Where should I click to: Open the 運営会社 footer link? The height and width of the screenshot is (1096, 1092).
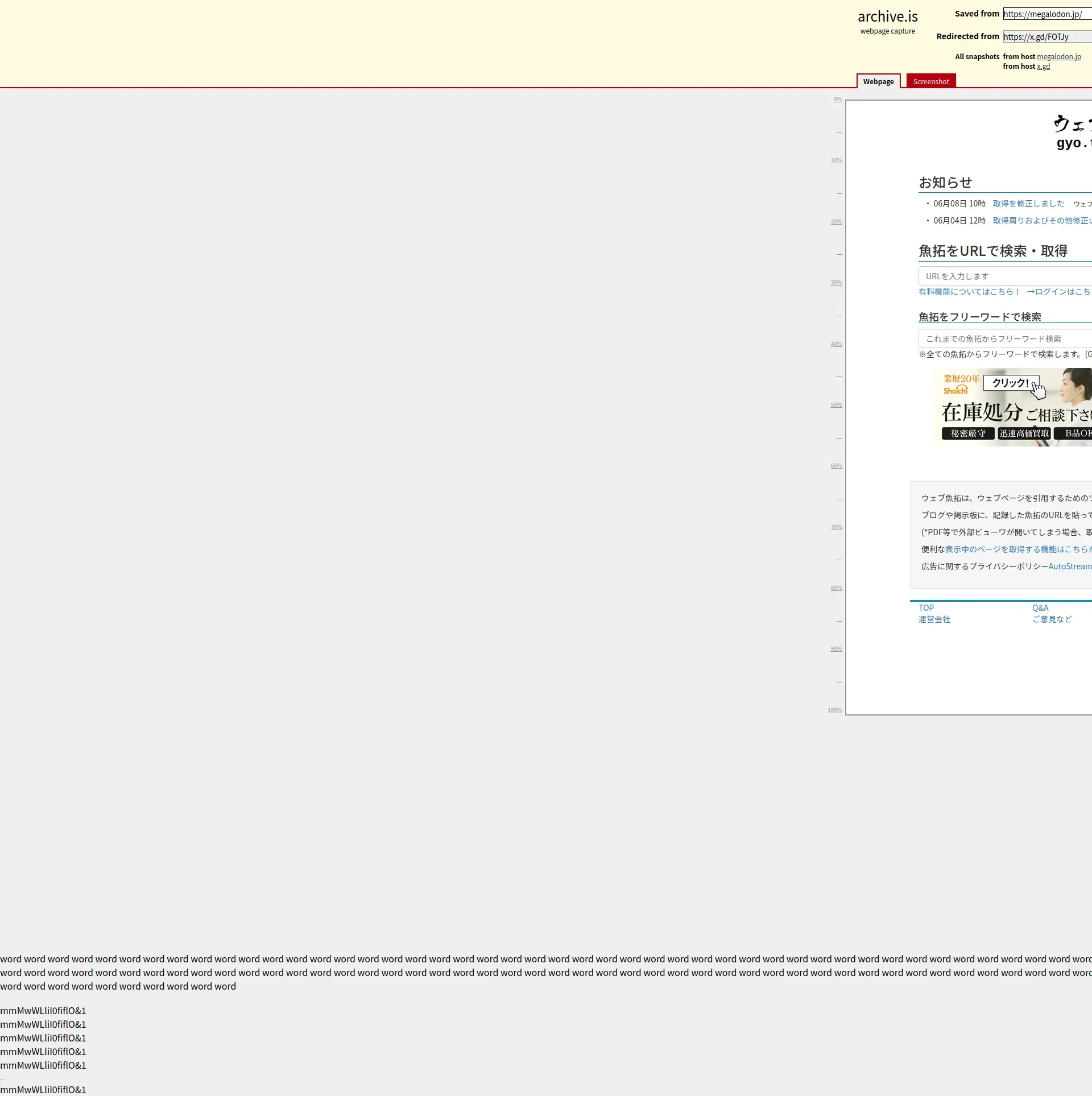tap(934, 619)
